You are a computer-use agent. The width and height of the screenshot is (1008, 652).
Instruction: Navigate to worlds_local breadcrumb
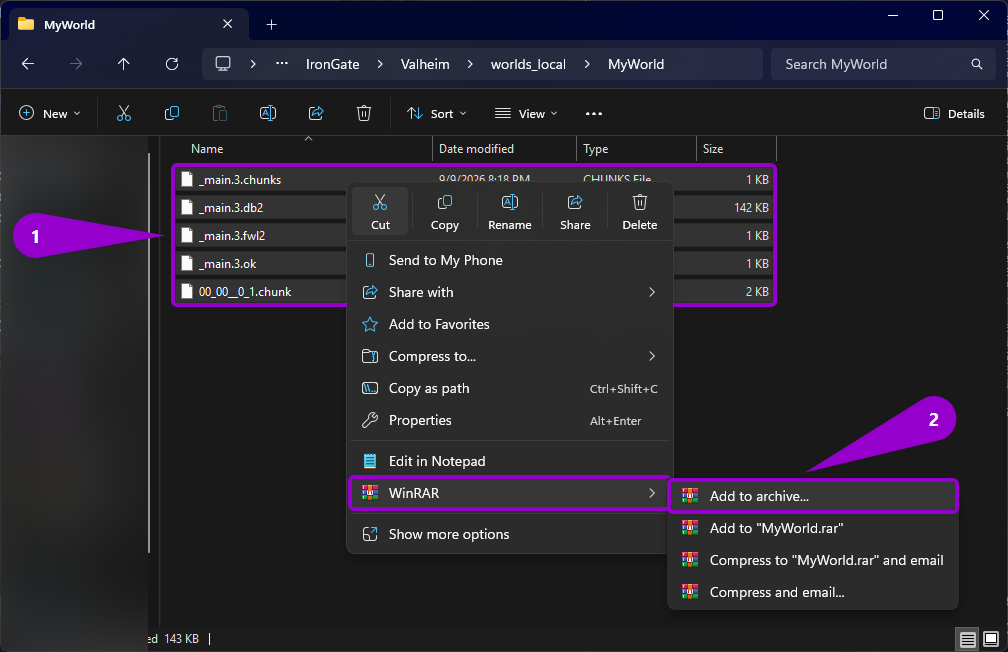click(x=528, y=64)
